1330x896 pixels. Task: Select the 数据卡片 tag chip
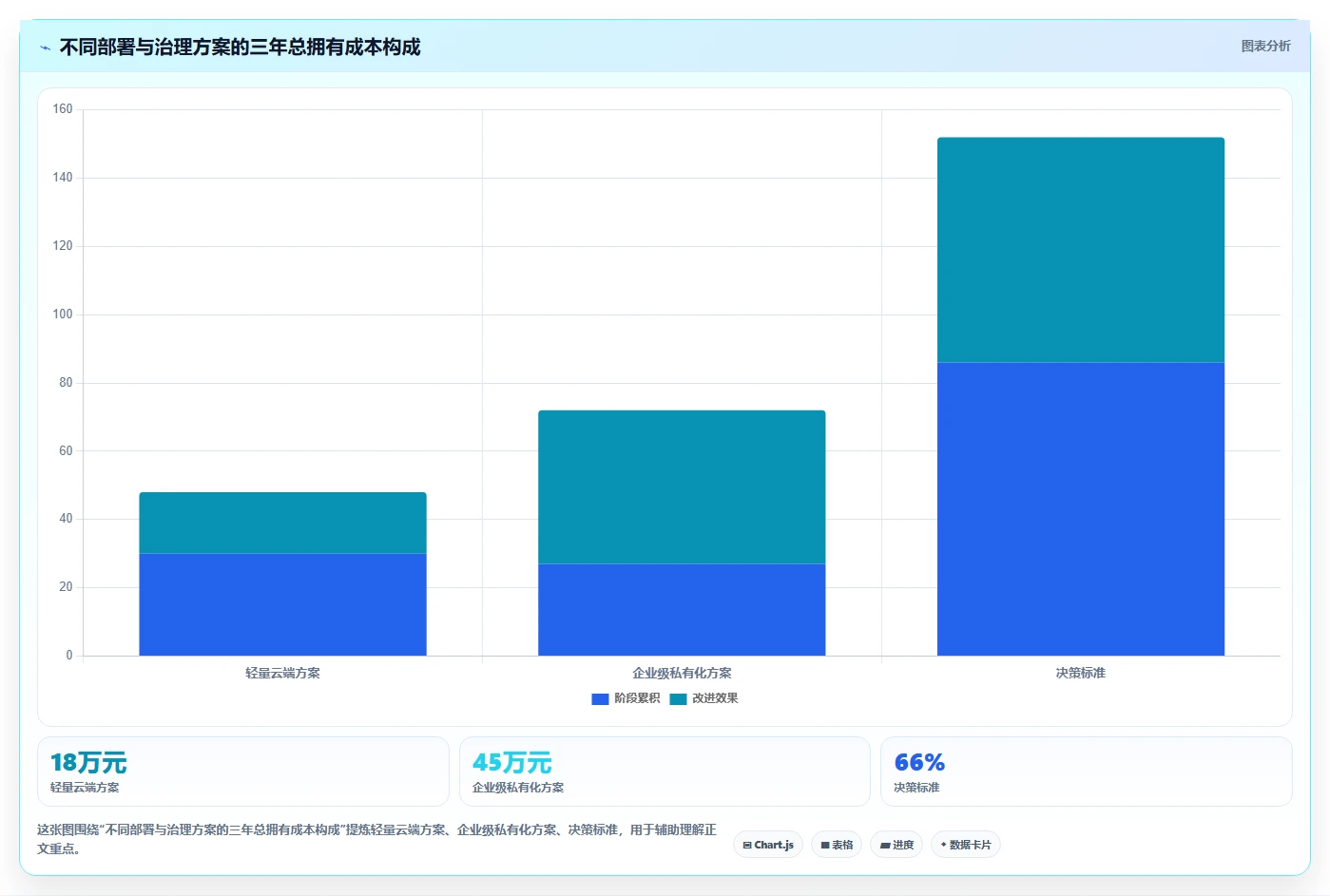tap(965, 845)
